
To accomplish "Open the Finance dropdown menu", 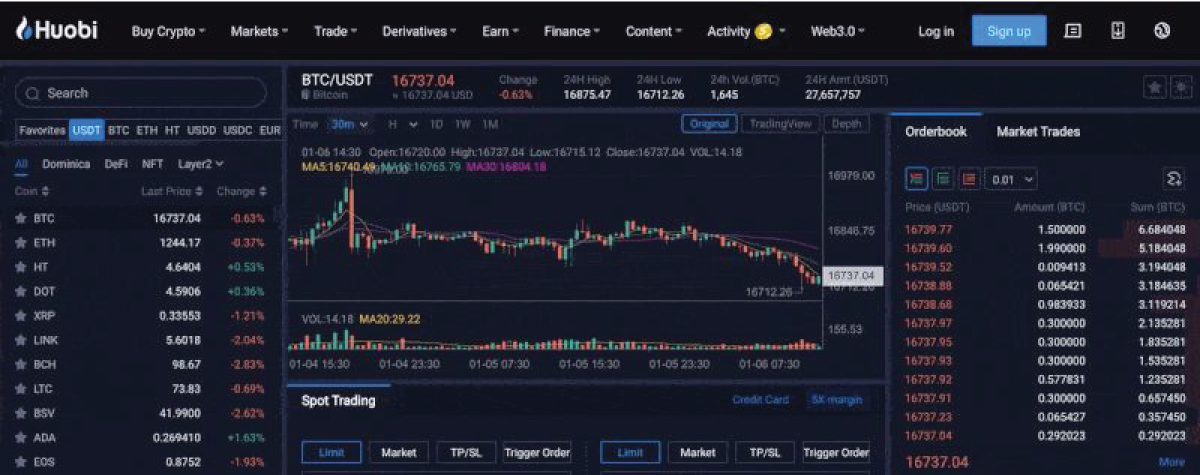I will coord(572,31).
